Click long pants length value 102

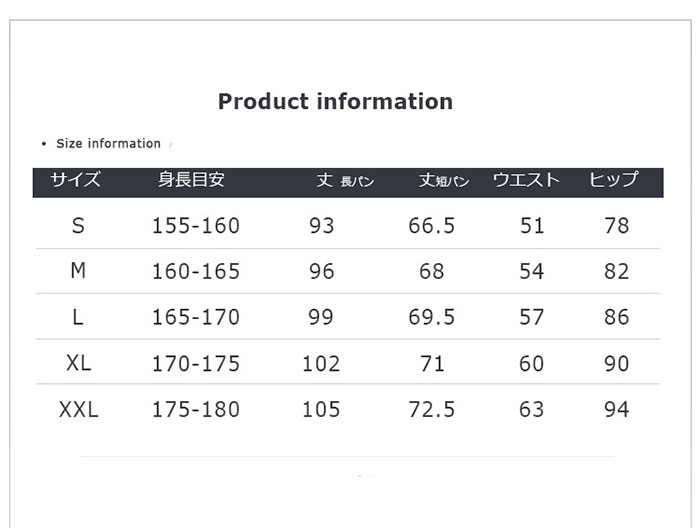(x=321, y=364)
